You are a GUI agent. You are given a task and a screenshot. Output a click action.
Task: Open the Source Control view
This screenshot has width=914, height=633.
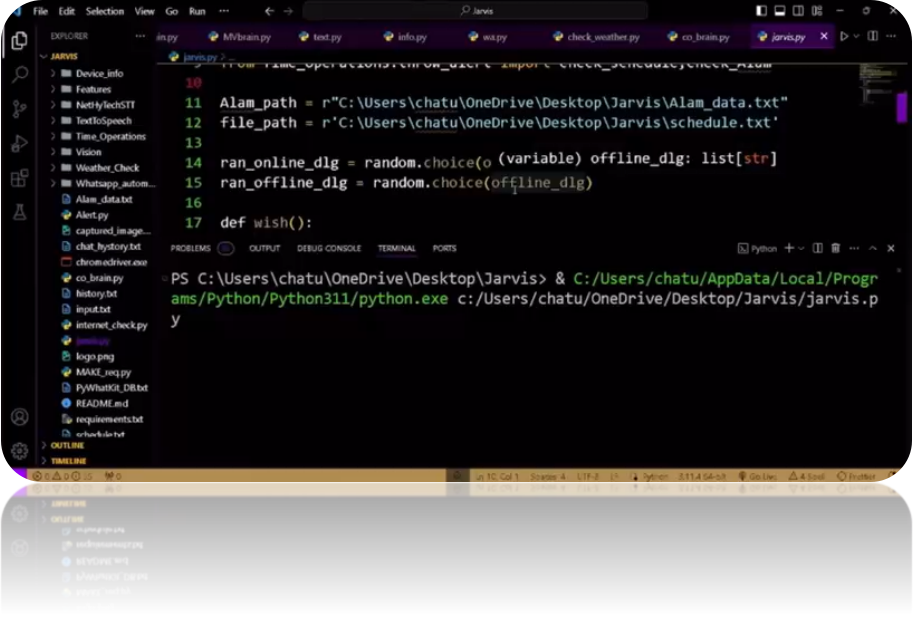(x=20, y=109)
